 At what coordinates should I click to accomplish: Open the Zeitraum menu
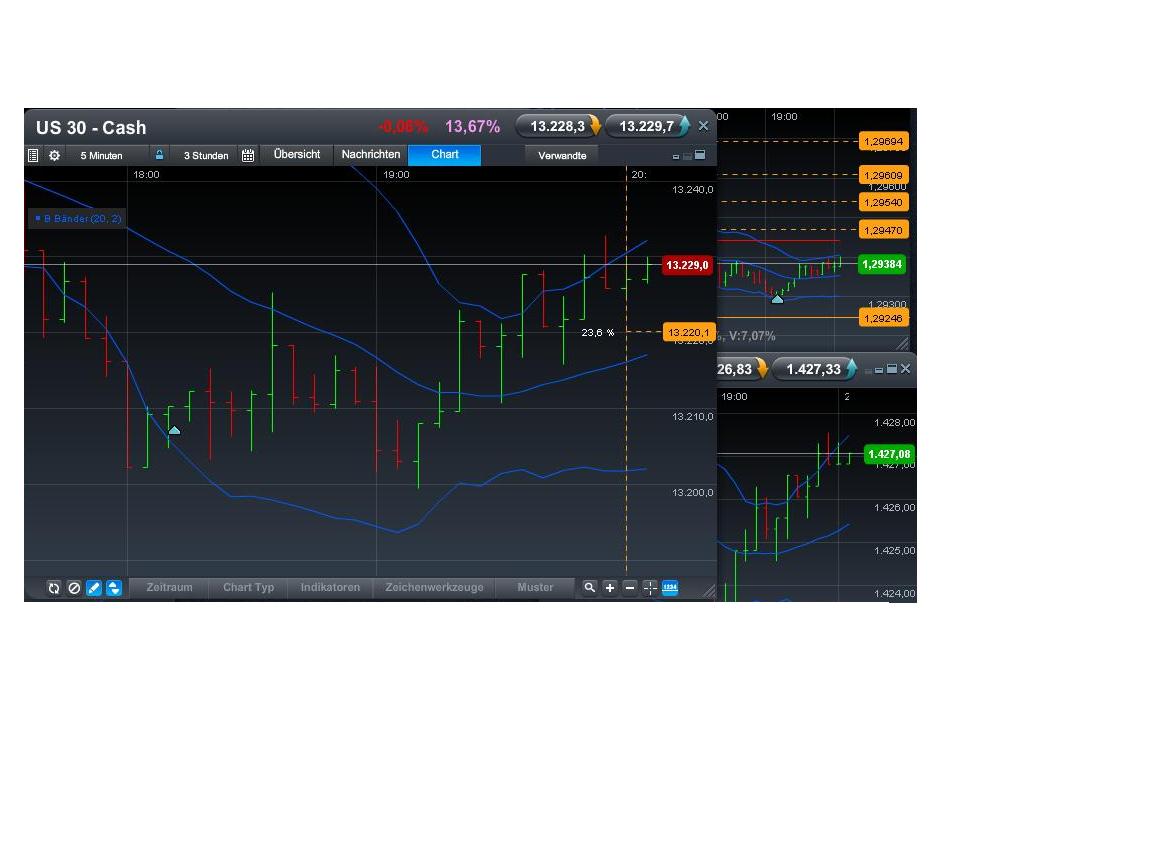click(169, 588)
